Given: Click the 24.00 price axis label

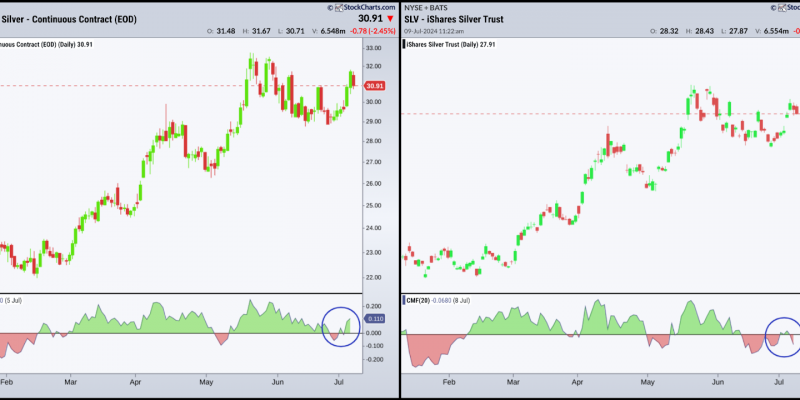Looking at the screenshot, I should (x=374, y=228).
